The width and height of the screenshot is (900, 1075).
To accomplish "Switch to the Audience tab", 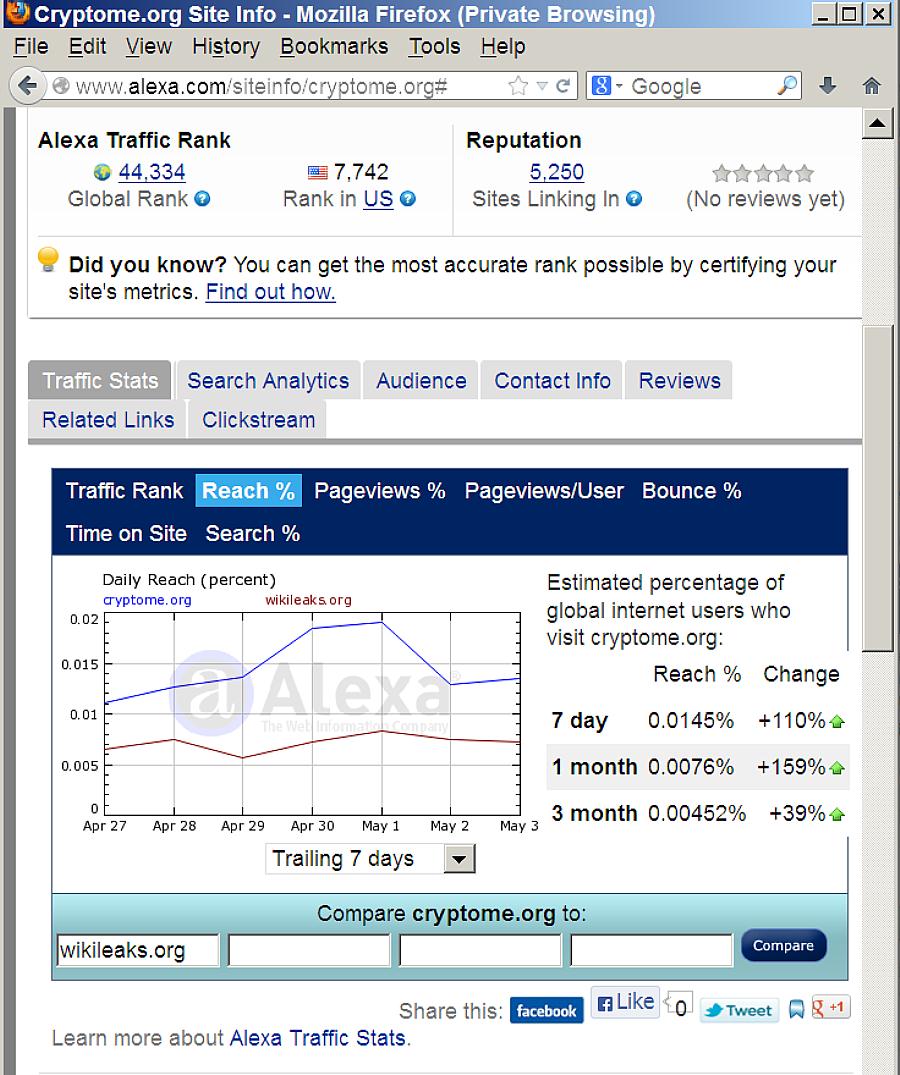I will pos(421,381).
